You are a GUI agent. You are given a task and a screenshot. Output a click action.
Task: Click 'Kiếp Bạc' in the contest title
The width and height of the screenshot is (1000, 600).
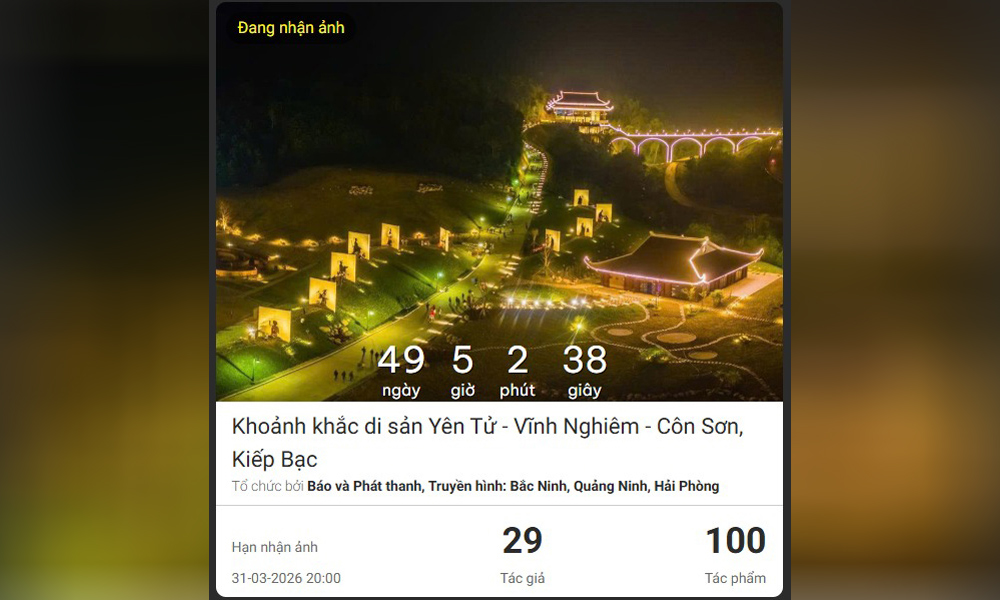tap(274, 459)
